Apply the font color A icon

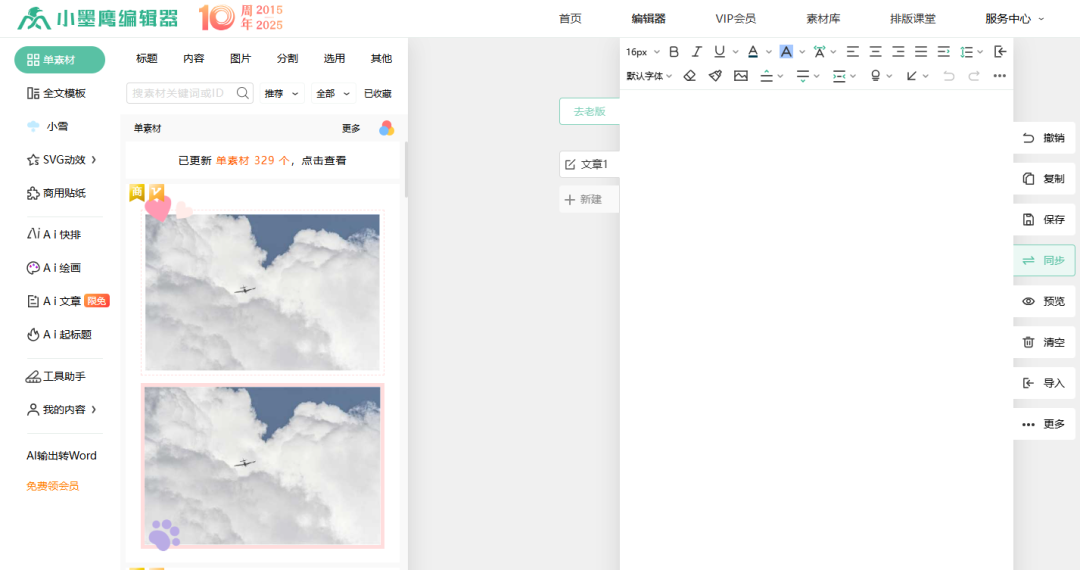coord(753,52)
